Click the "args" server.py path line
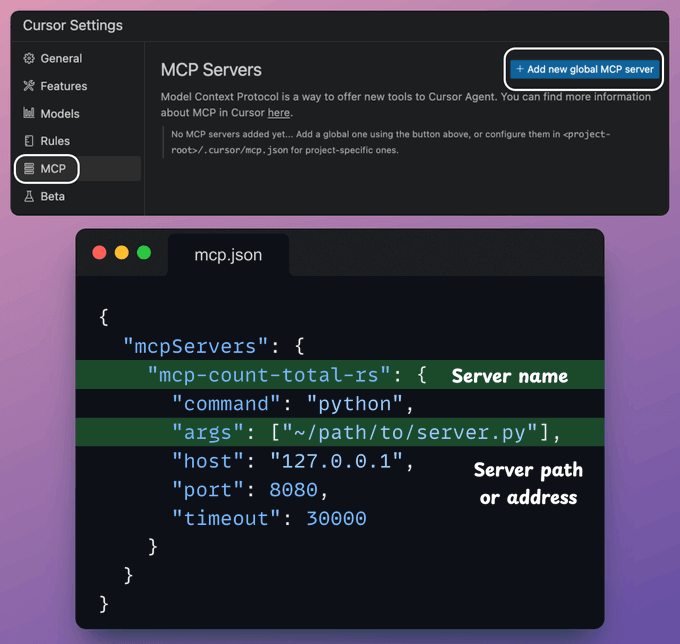The image size is (680, 644). pos(366,433)
